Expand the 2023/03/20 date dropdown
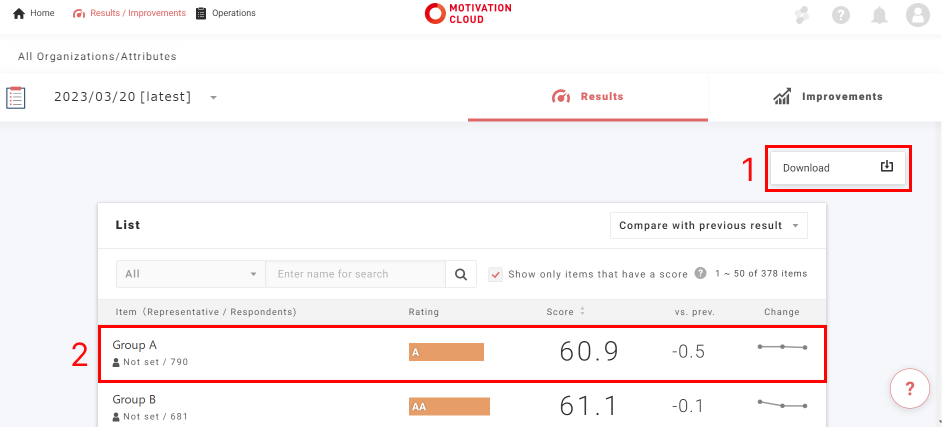Image resolution: width=942 pixels, height=430 pixels. pos(214,98)
